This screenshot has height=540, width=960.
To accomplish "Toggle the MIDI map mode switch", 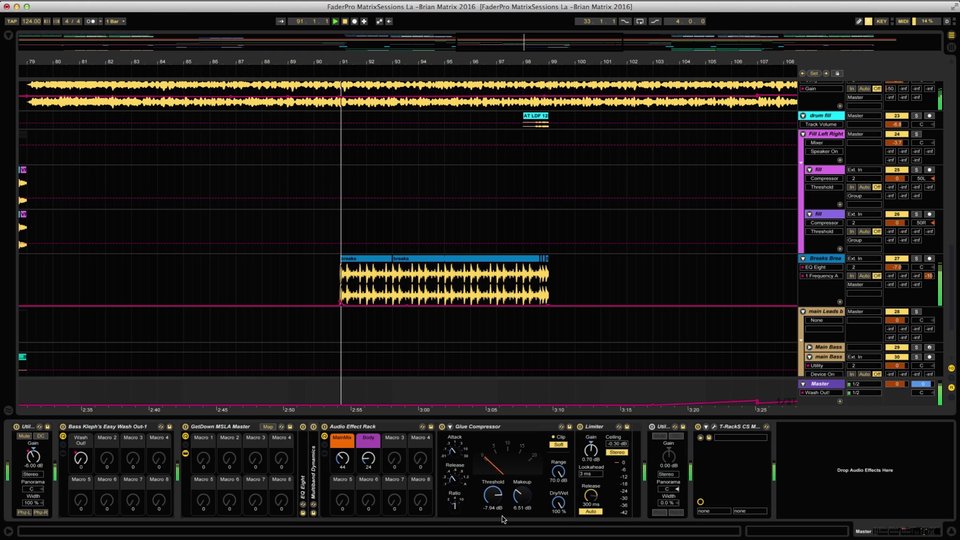I will (903, 21).
